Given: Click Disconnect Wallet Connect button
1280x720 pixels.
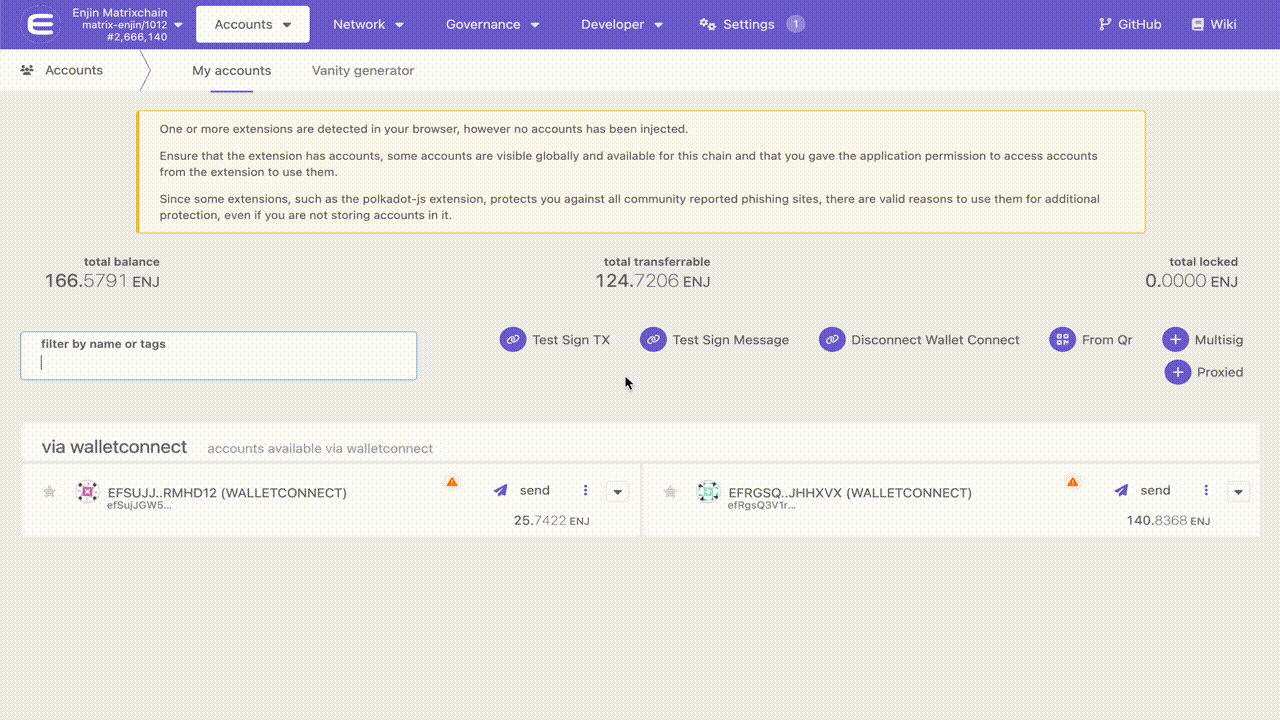Looking at the screenshot, I should [920, 340].
